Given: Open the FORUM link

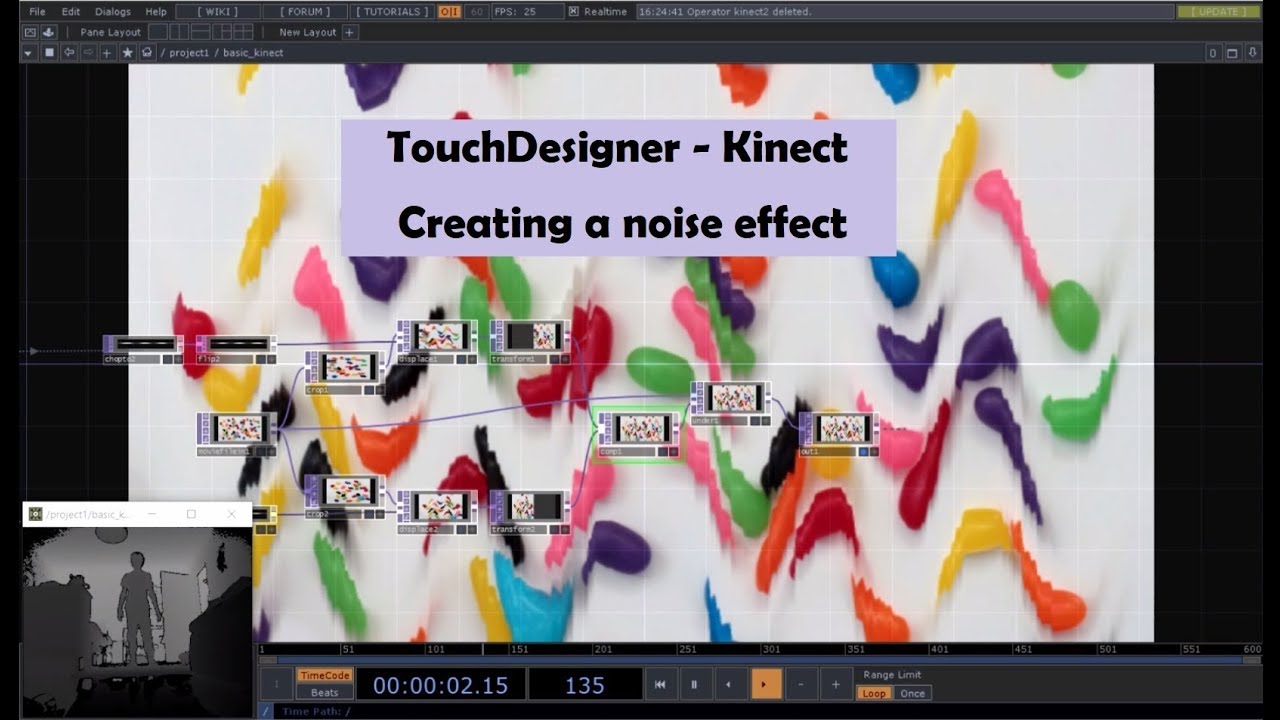Looking at the screenshot, I should [305, 11].
